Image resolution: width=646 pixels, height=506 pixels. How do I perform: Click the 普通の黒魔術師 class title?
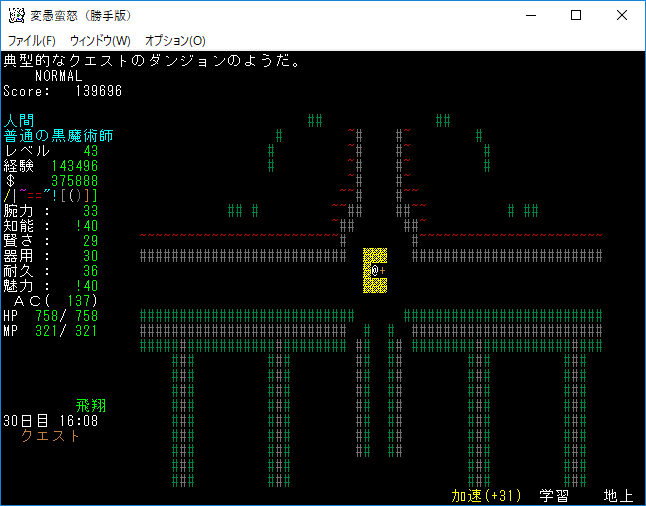point(58,136)
